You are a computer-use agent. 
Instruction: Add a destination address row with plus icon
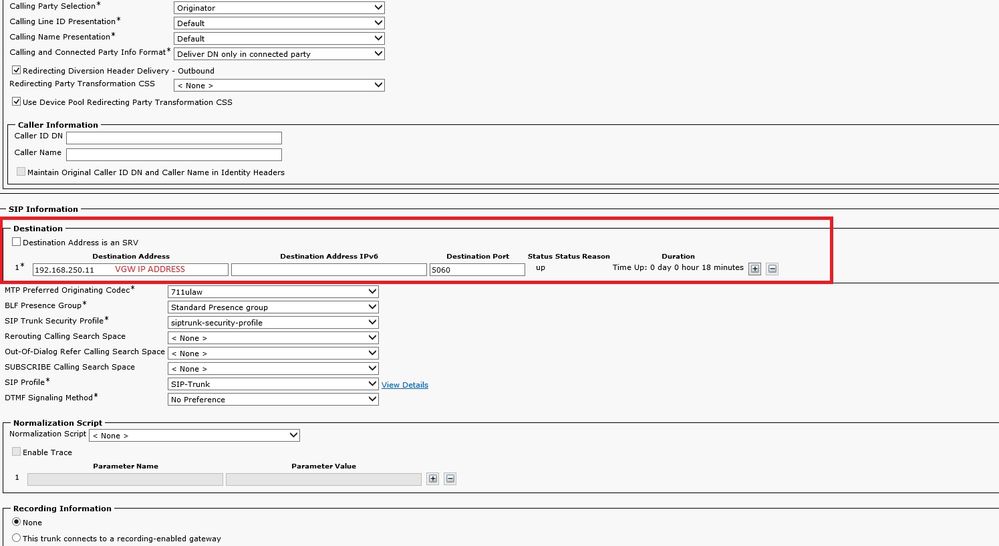coord(755,269)
